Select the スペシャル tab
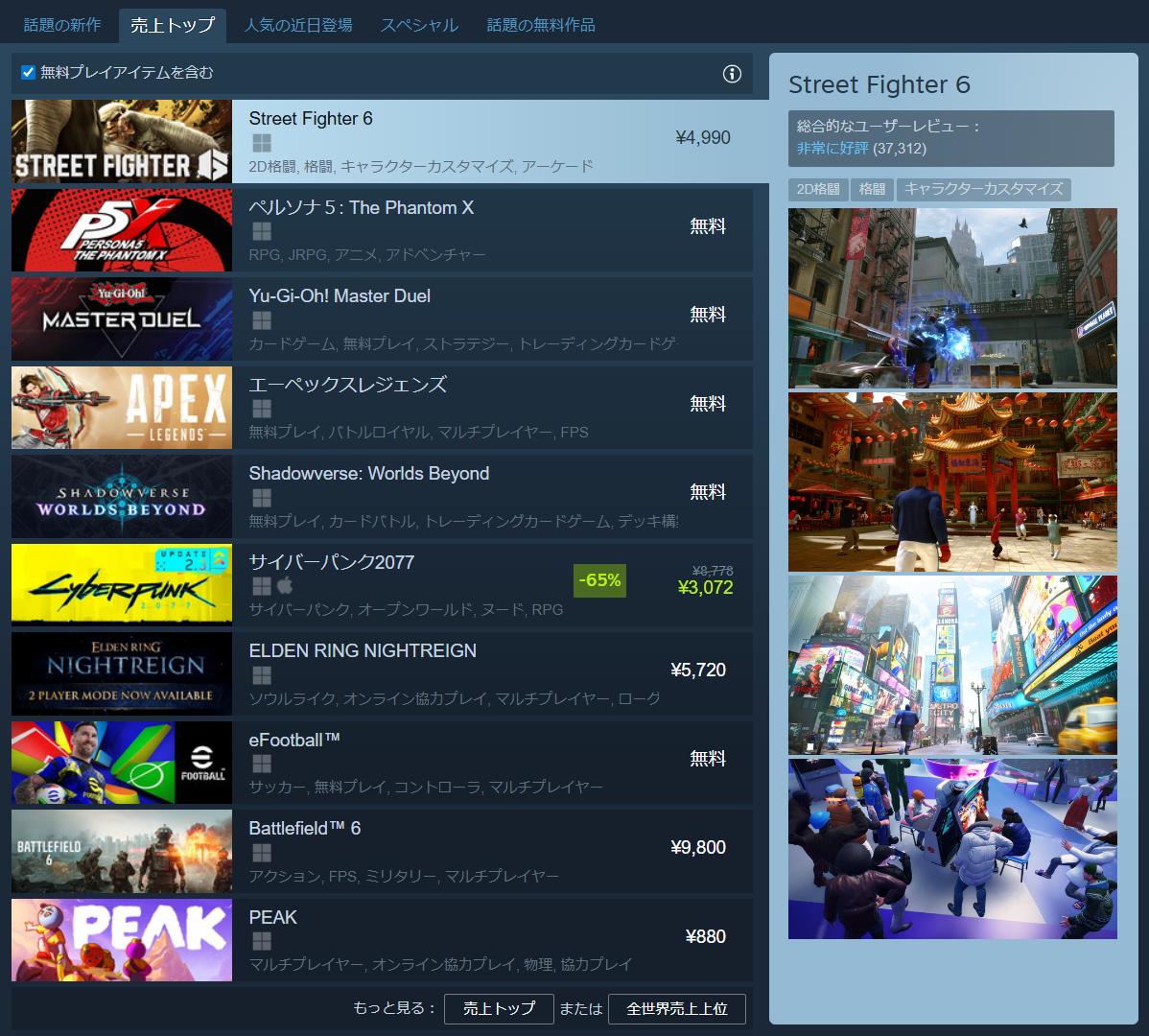 tap(419, 25)
